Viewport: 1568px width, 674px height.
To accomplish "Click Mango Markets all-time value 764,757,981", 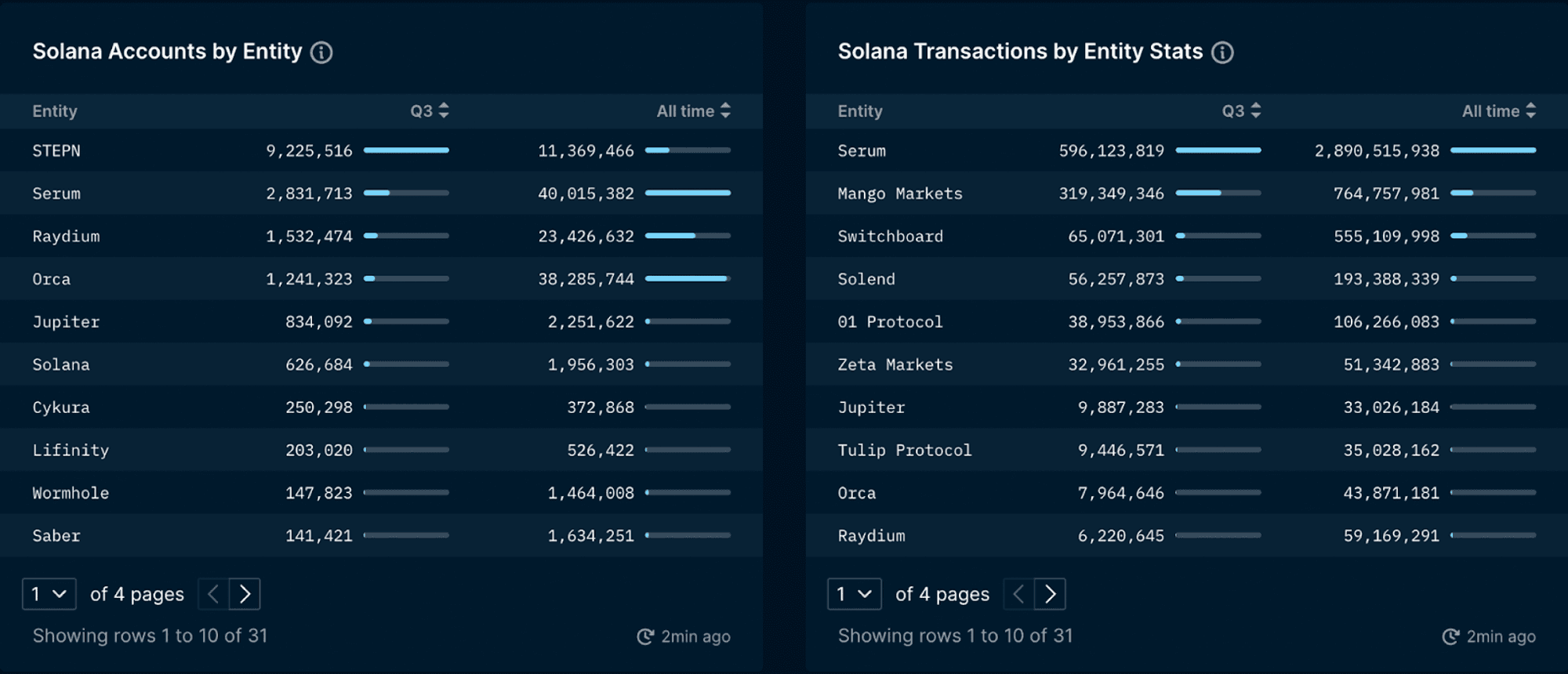I will [x=1386, y=194].
